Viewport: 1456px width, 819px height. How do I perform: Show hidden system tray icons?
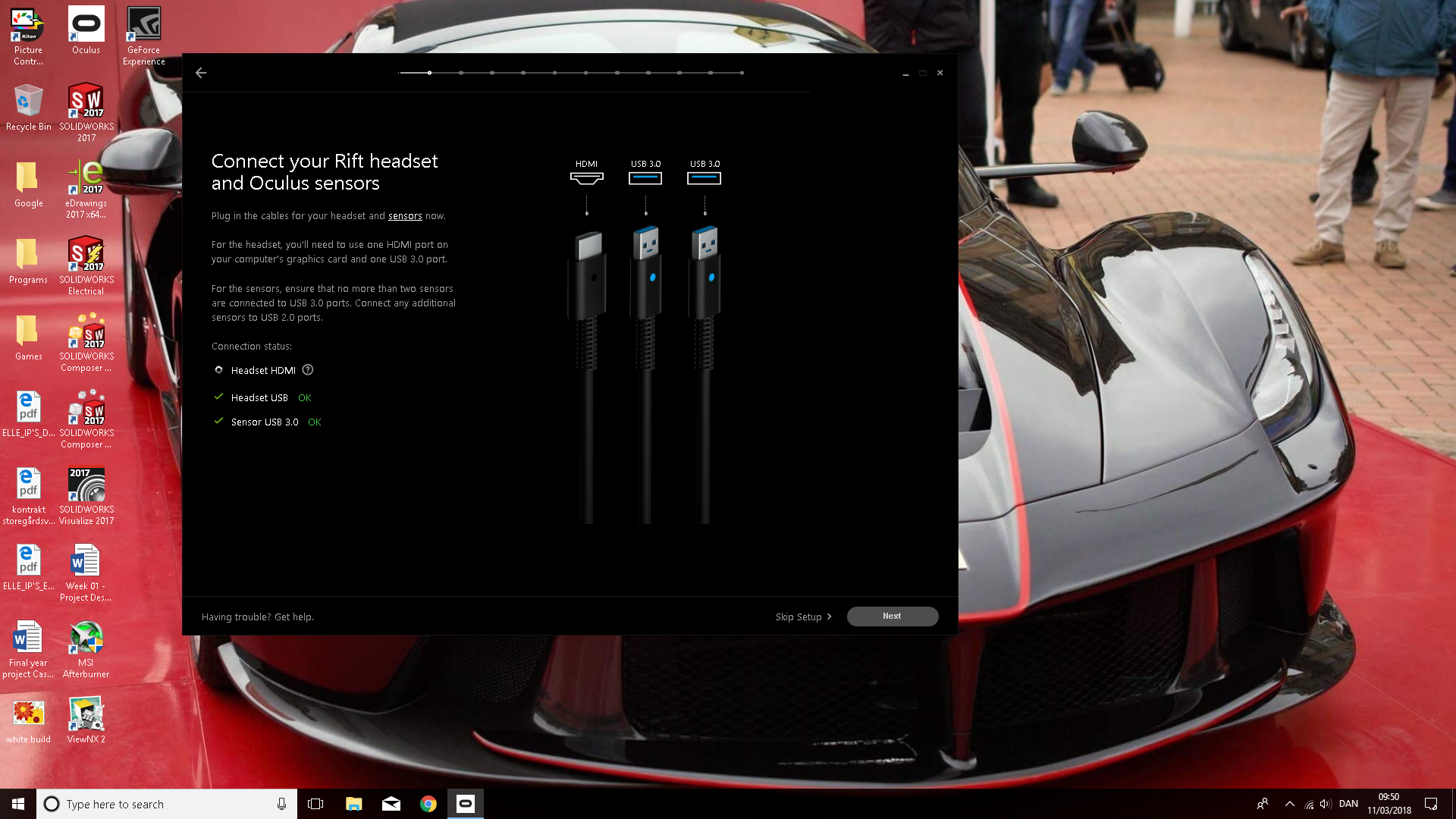pyautogui.click(x=1289, y=804)
